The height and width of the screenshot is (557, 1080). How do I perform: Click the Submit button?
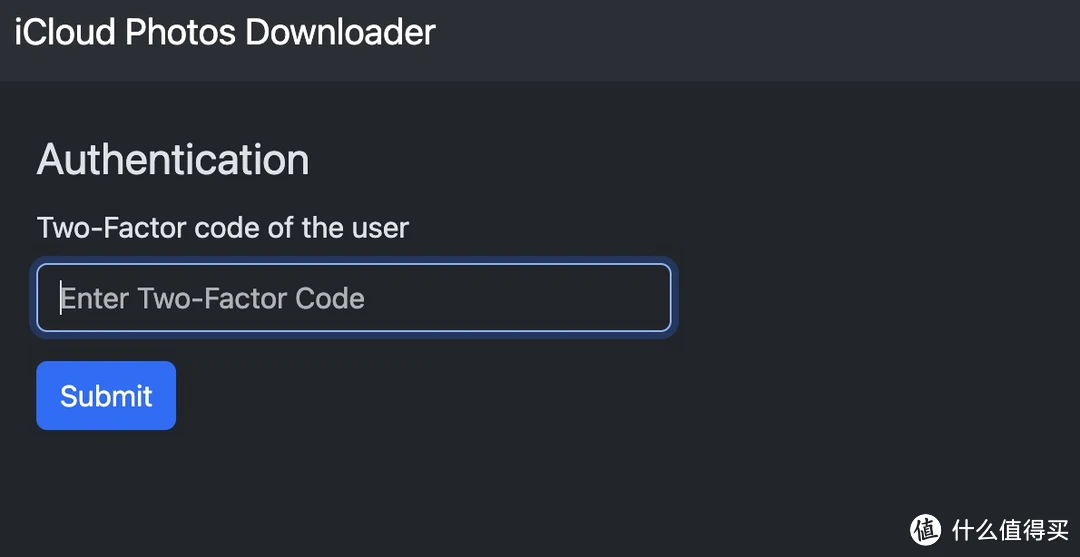pos(106,395)
